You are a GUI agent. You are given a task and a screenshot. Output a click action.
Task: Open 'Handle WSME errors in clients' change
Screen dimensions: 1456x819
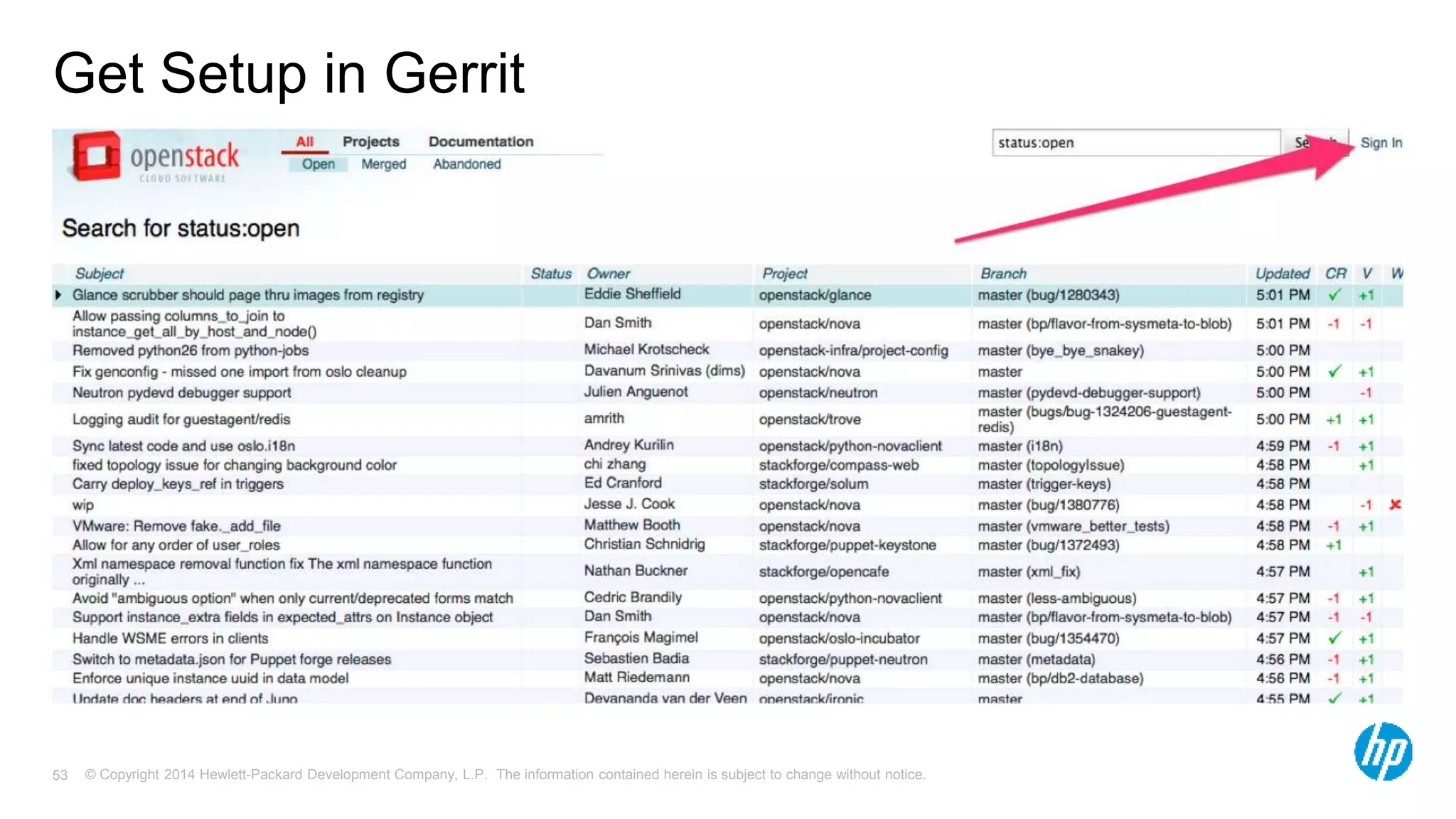[x=170, y=638]
